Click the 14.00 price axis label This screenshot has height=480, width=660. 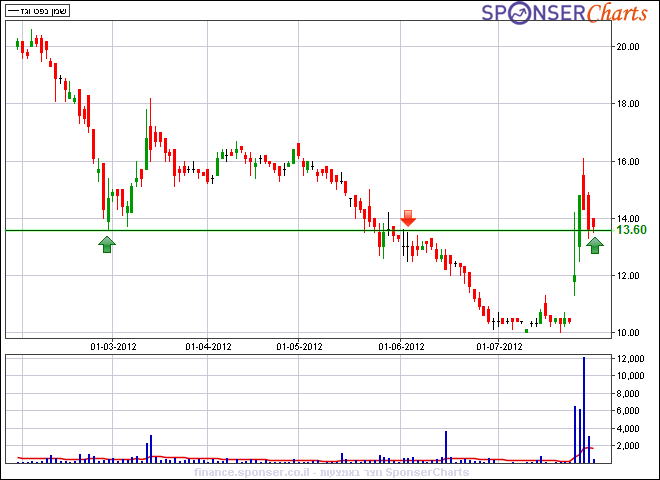click(628, 219)
